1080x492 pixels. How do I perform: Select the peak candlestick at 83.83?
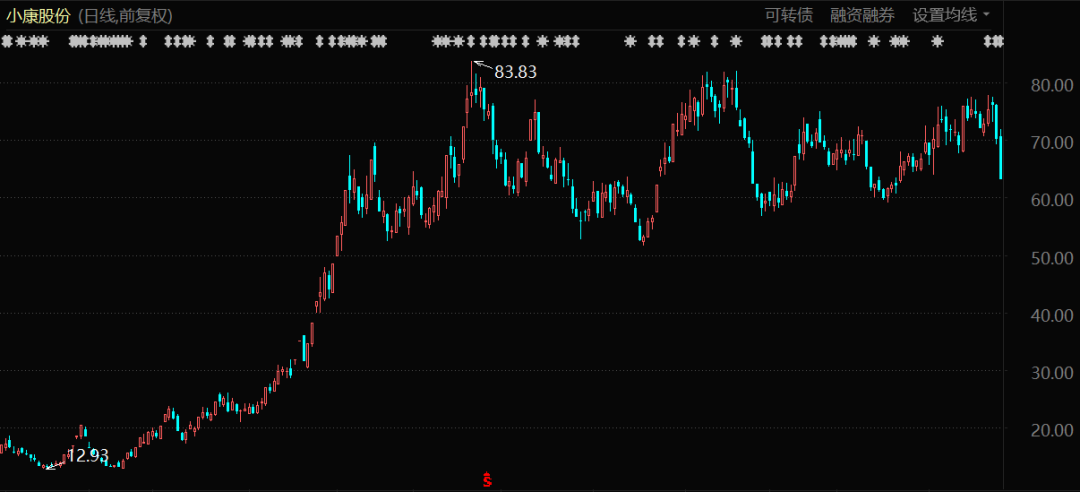pyautogui.click(x=472, y=86)
